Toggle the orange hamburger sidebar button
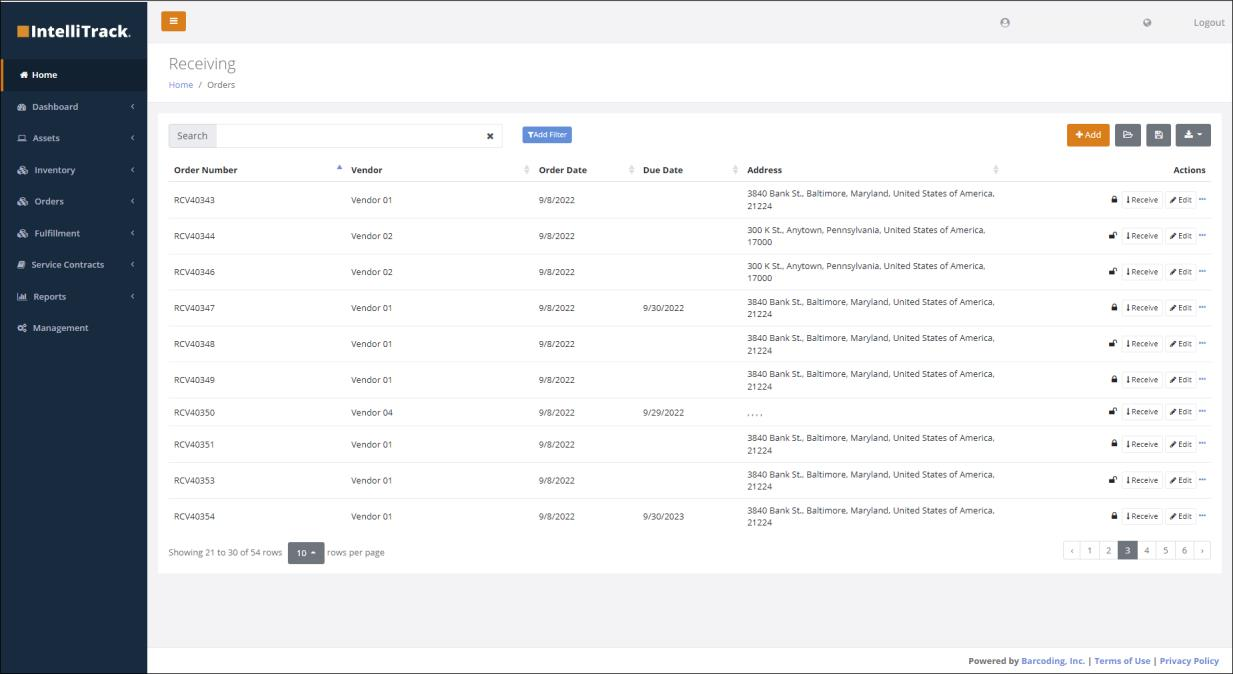Viewport: 1233px width, 674px height. point(173,21)
